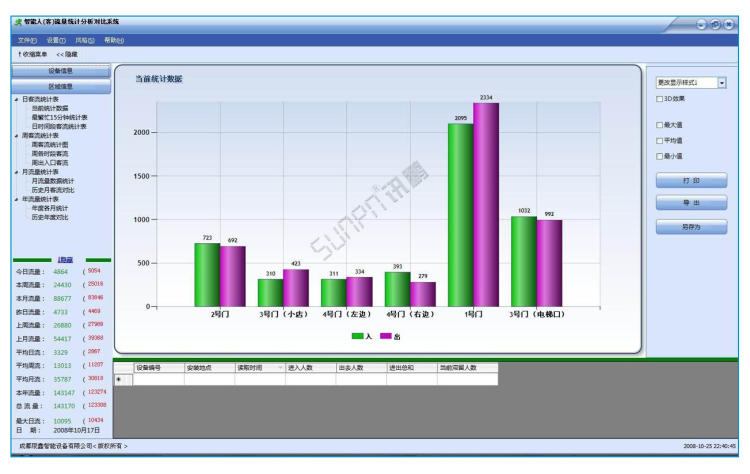Open the 文件 menu
The image size is (750, 474).
(27, 40)
